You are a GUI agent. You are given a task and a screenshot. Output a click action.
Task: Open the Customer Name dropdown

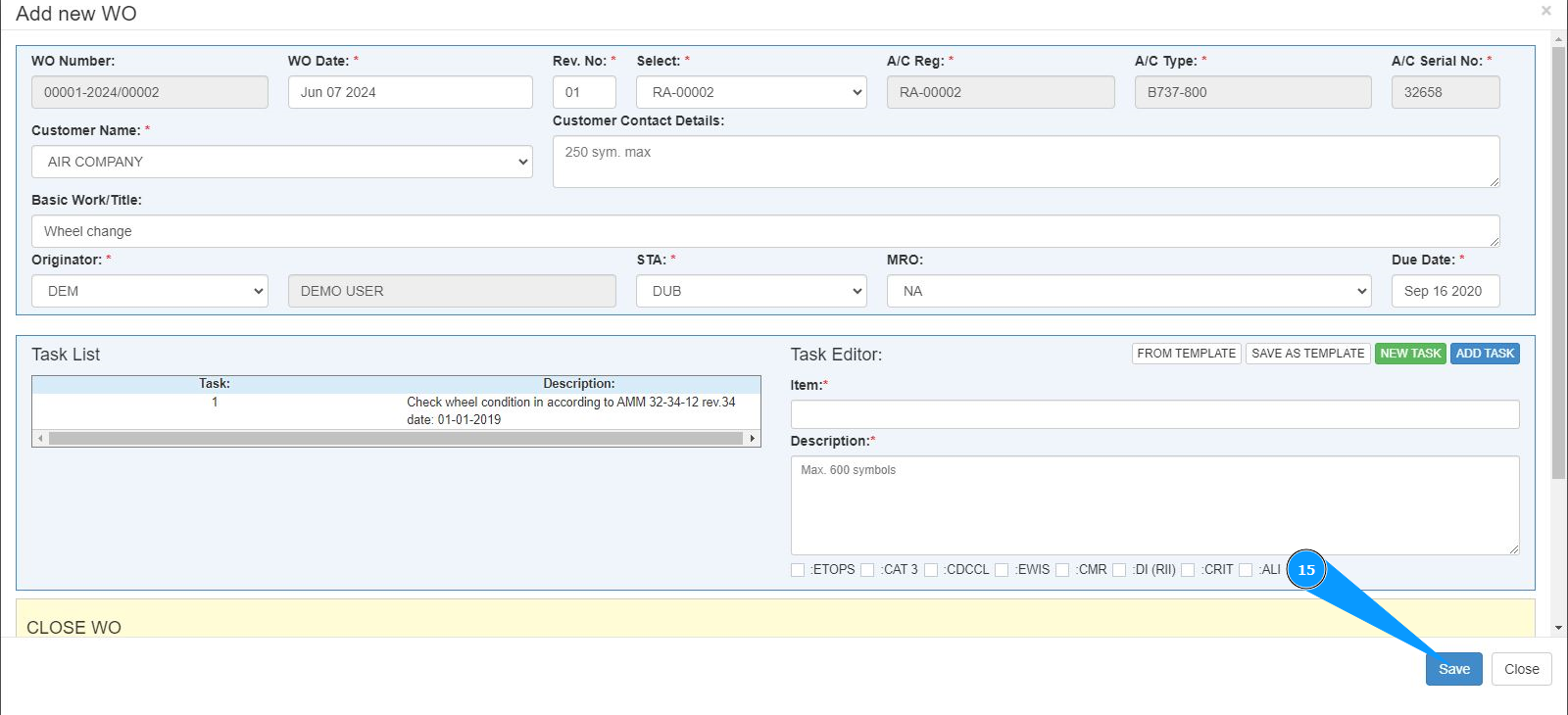[x=282, y=162]
